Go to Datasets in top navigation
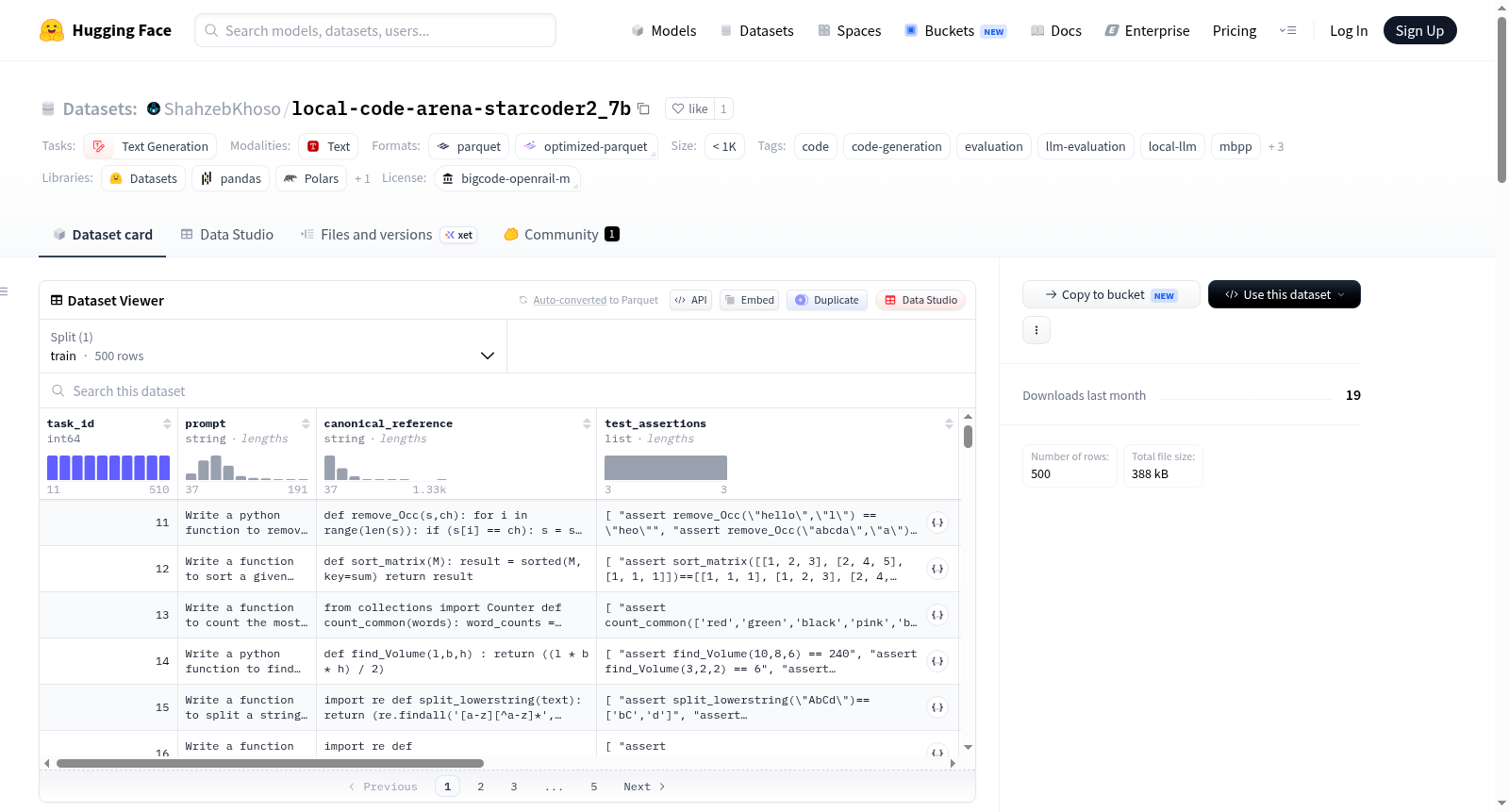The height and width of the screenshot is (812, 1509). point(756,30)
